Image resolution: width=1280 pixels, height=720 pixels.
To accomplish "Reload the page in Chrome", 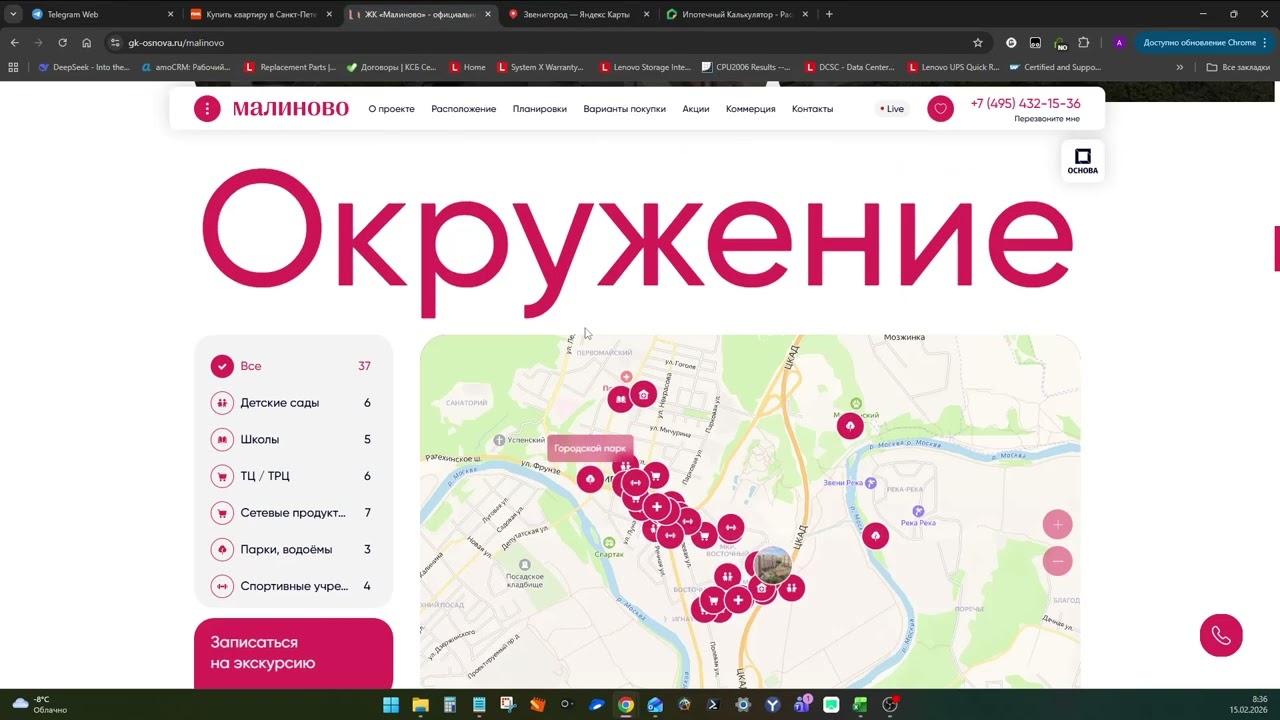I will coord(62,43).
